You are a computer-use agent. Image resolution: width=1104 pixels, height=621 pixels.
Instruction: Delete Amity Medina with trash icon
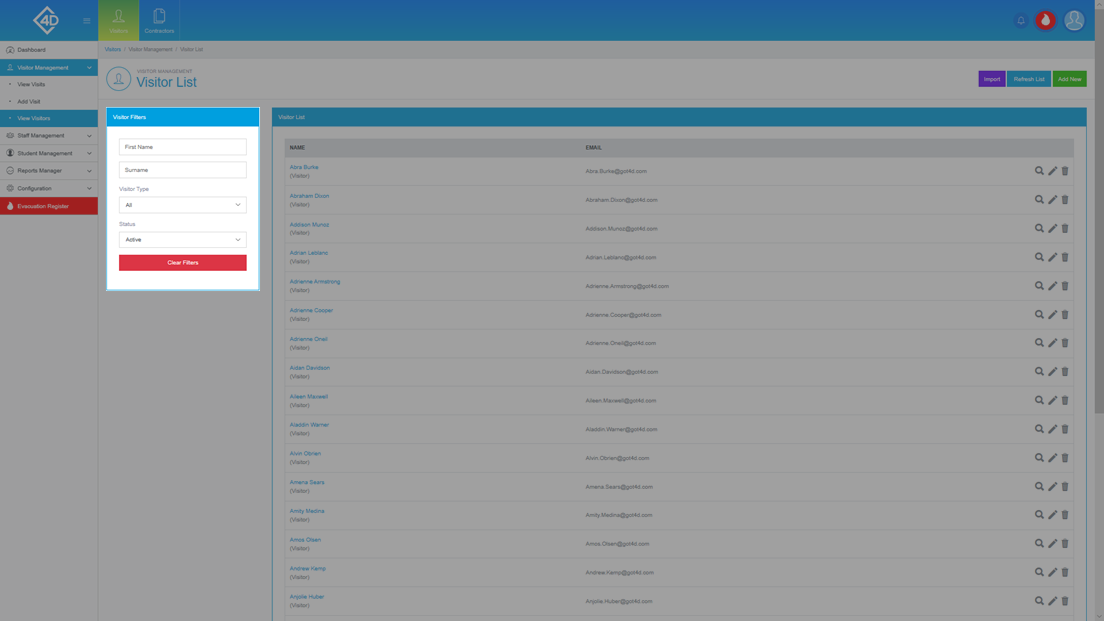[x=1065, y=515]
